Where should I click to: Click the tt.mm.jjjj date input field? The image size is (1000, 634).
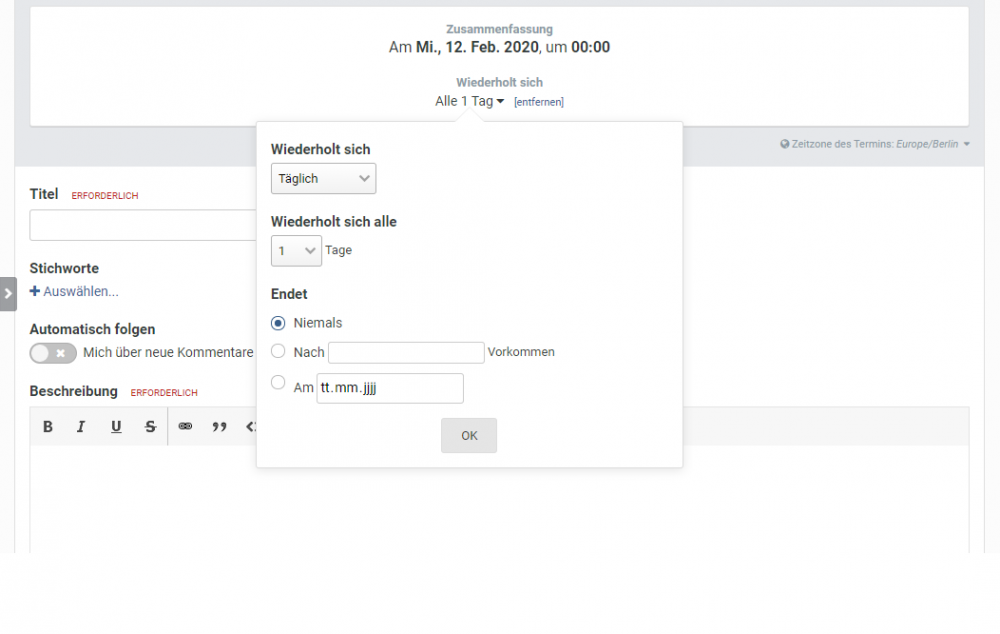click(x=389, y=388)
